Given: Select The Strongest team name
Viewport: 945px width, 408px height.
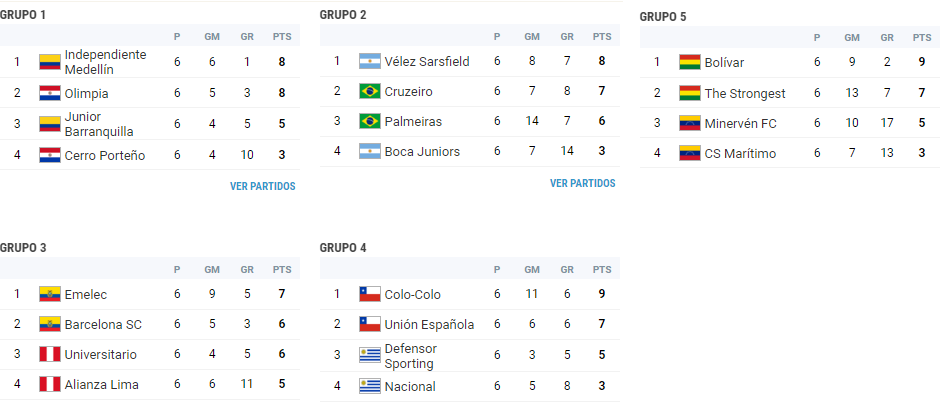Looking at the screenshot, I should pyautogui.click(x=745, y=94).
